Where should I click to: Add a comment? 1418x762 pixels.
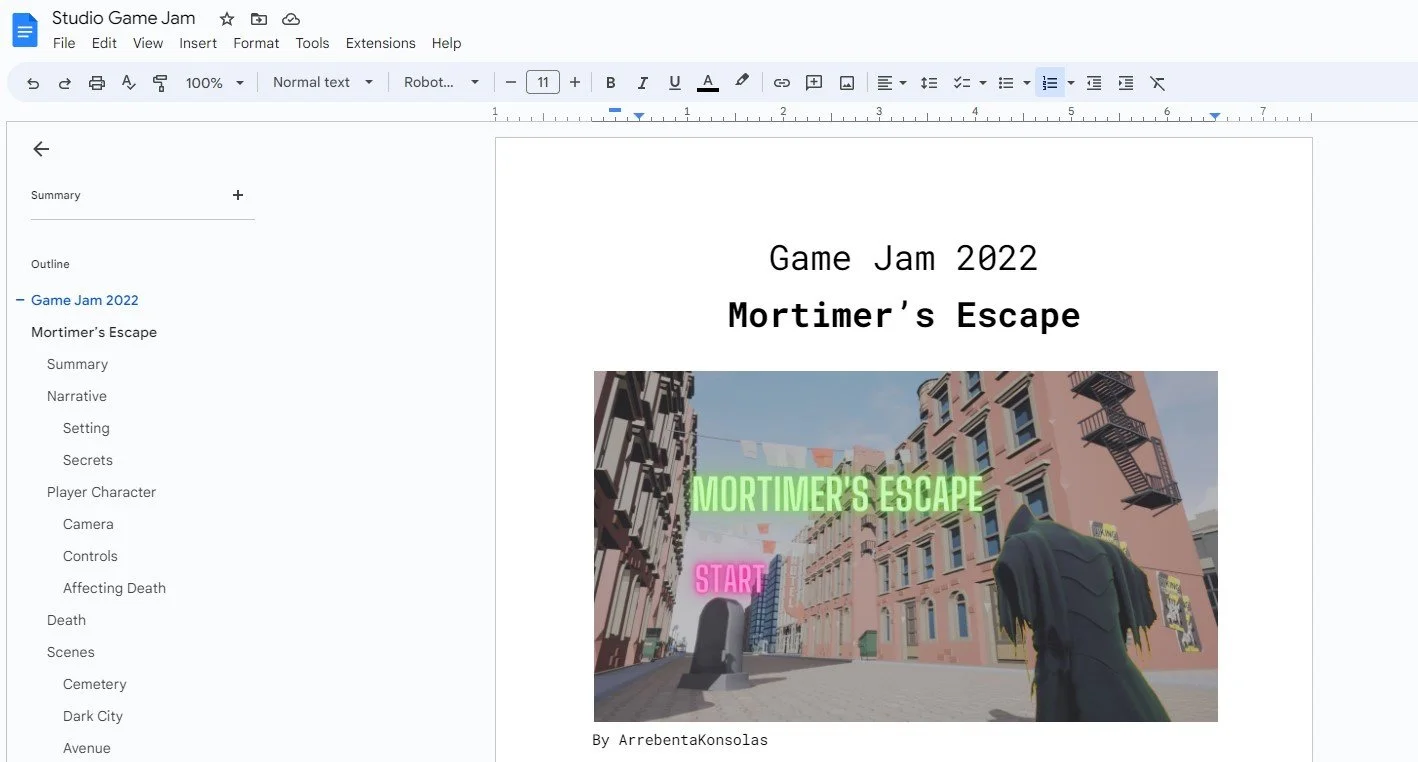814,83
